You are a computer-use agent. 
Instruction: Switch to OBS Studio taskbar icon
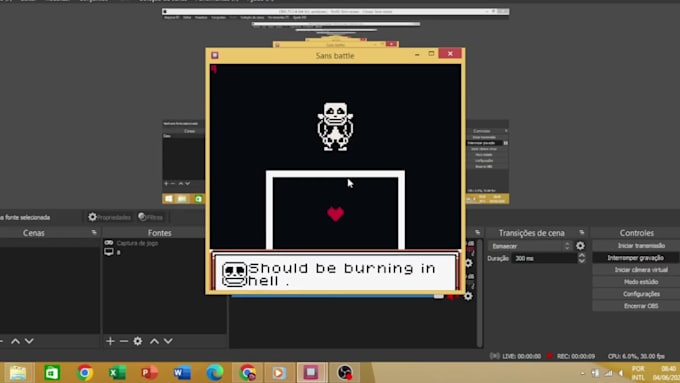345,373
